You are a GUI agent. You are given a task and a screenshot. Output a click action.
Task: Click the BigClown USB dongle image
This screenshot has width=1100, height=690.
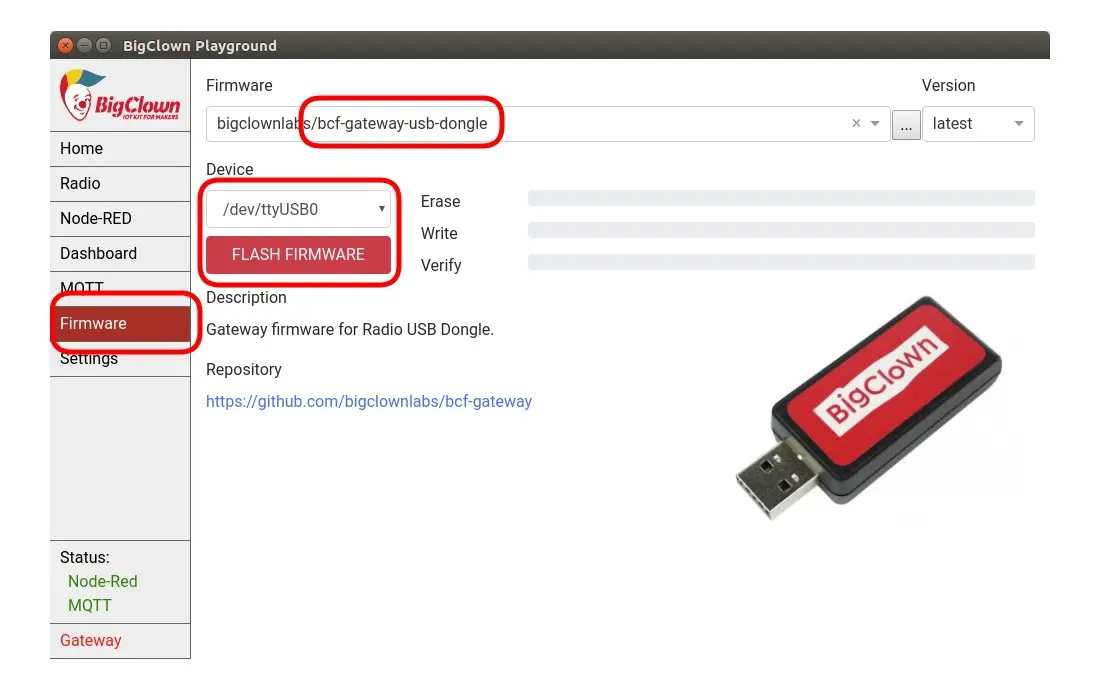868,408
